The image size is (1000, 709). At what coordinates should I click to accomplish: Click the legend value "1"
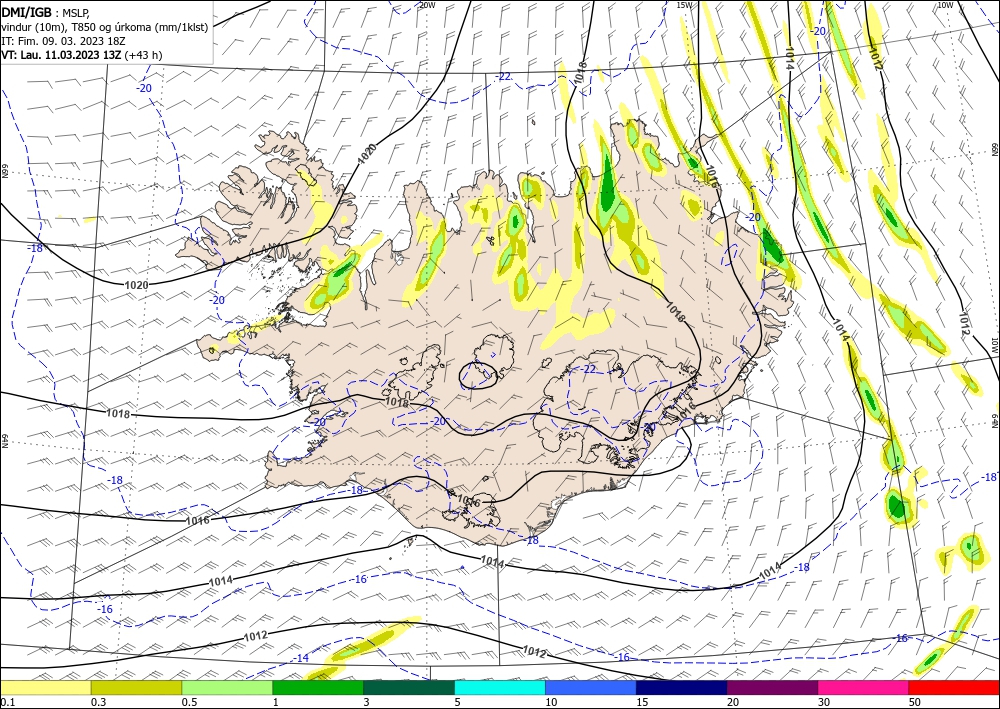276,702
